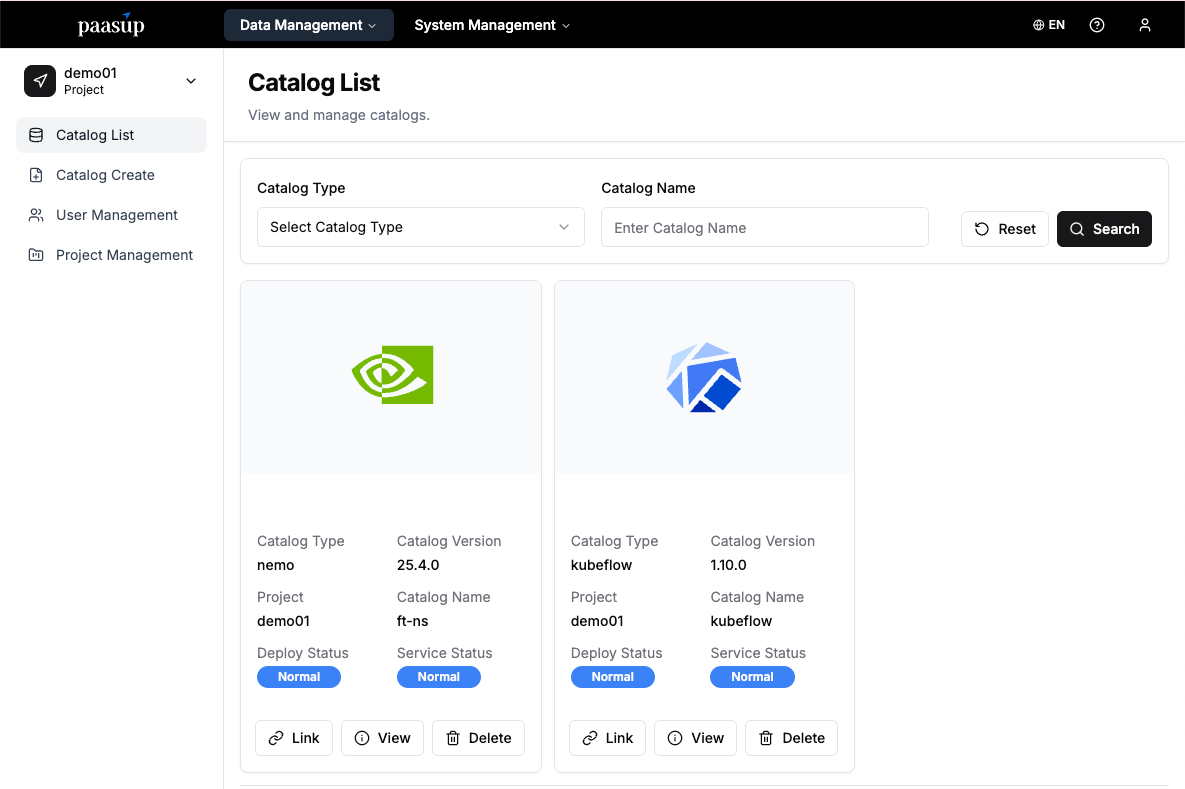Open the Select Catalog Type dropdown
The image size is (1185, 789).
pyautogui.click(x=420, y=227)
